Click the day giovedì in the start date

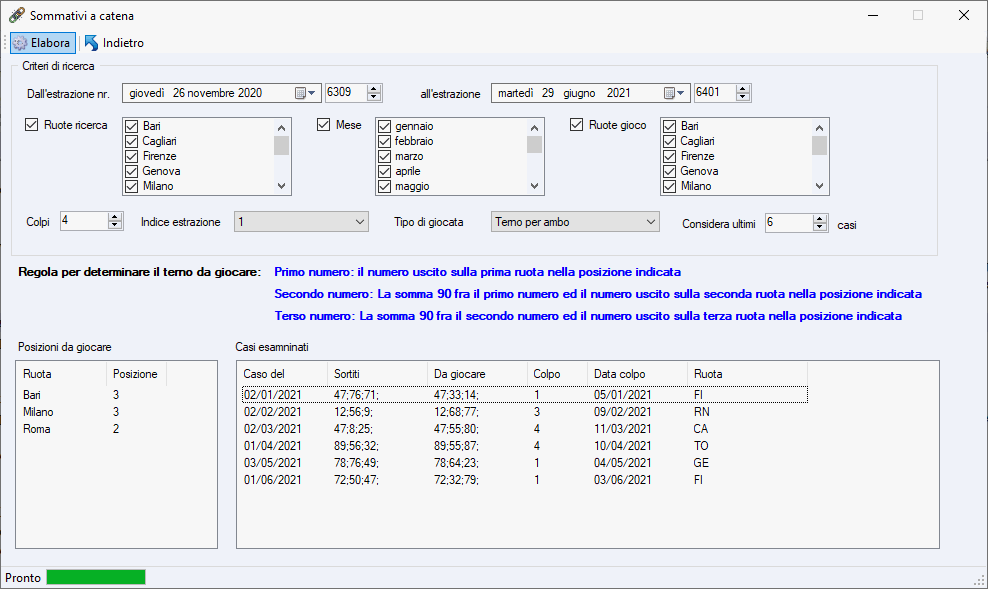[x=147, y=93]
